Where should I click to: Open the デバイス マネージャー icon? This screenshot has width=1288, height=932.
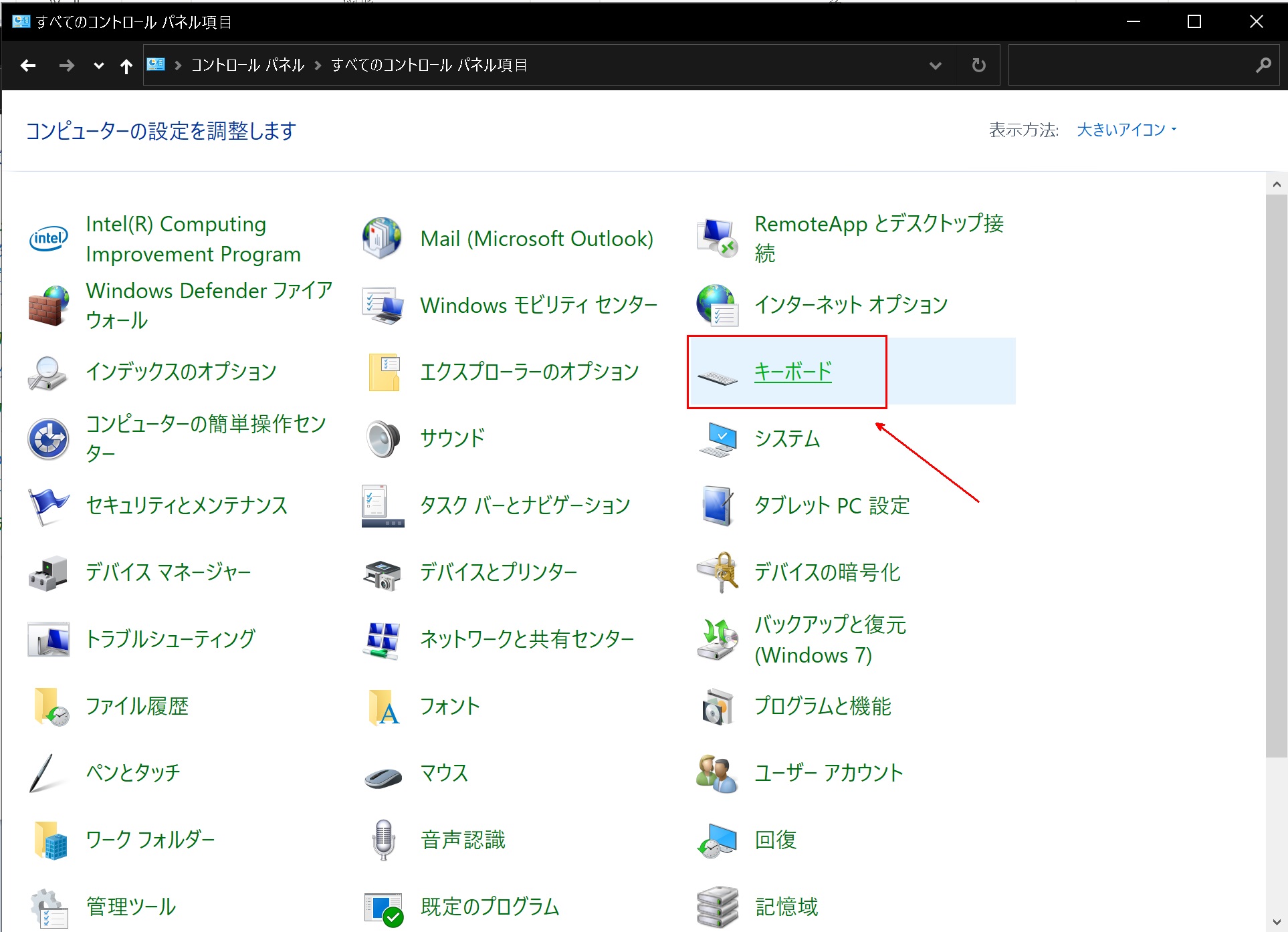[48, 573]
